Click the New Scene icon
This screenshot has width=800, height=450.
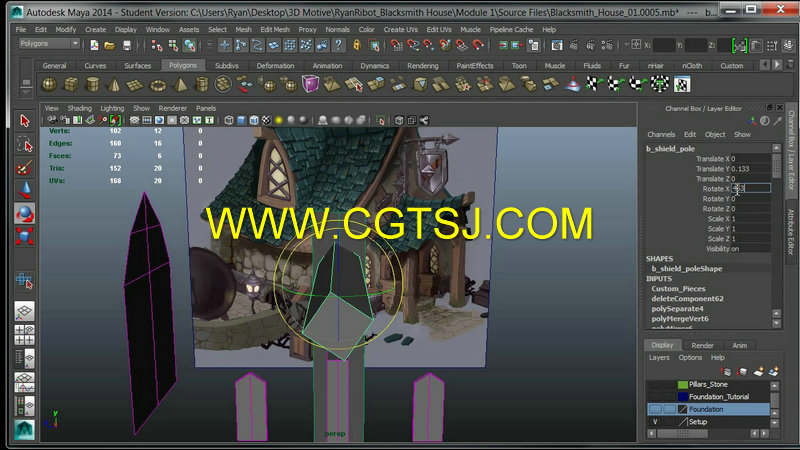tap(94, 45)
